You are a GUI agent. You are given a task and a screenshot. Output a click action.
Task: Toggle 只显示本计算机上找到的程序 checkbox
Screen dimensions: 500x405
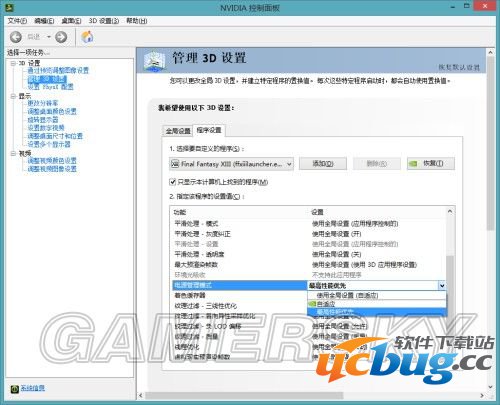pyautogui.click(x=172, y=182)
